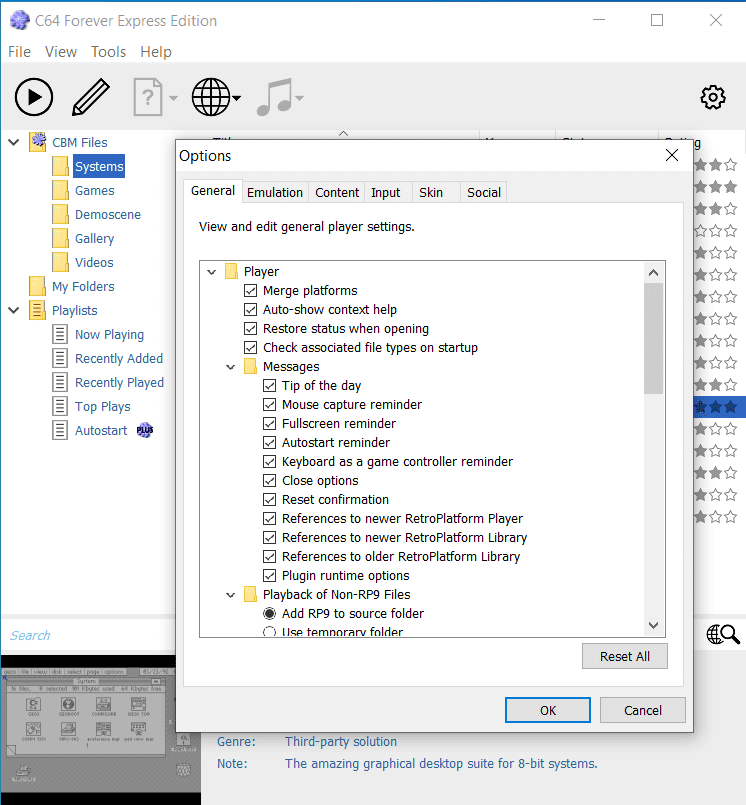The width and height of the screenshot is (746, 805).
Task: Select Add RP9 to source folder radio
Action: pyautogui.click(x=270, y=614)
